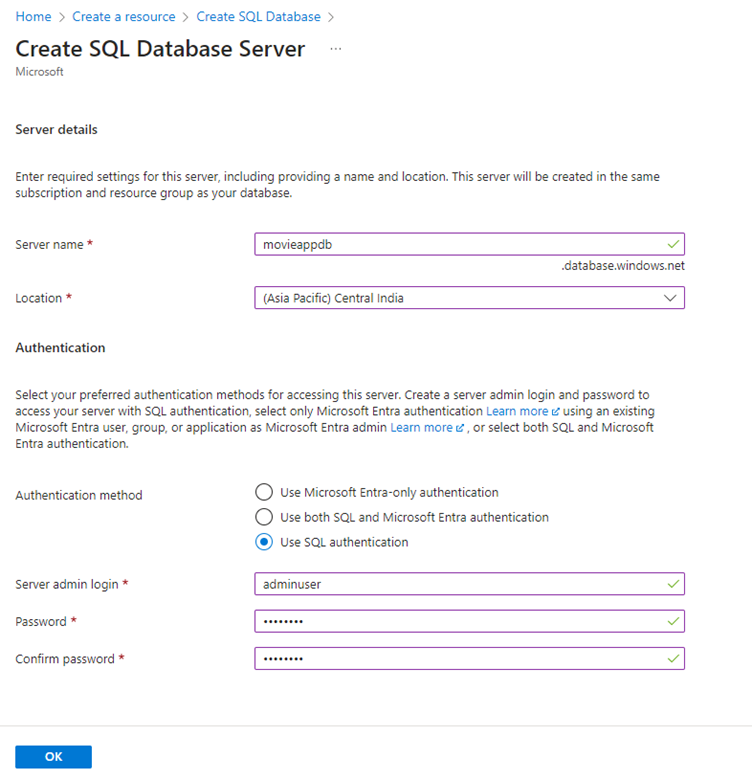Open Create SQL Database breadcrumb
This screenshot has width=752, height=780.
[x=258, y=17]
